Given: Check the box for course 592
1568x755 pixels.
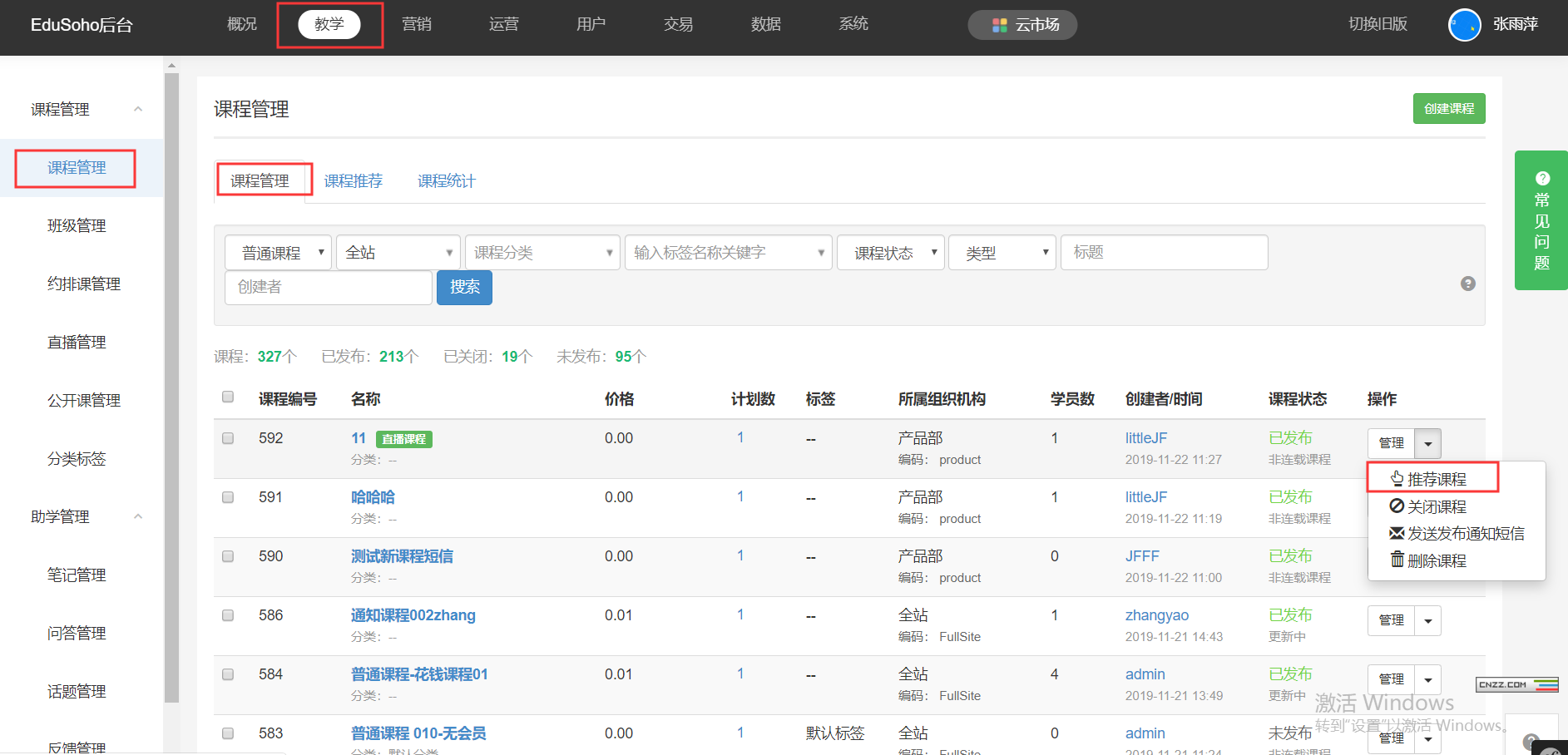Looking at the screenshot, I should click(x=228, y=438).
